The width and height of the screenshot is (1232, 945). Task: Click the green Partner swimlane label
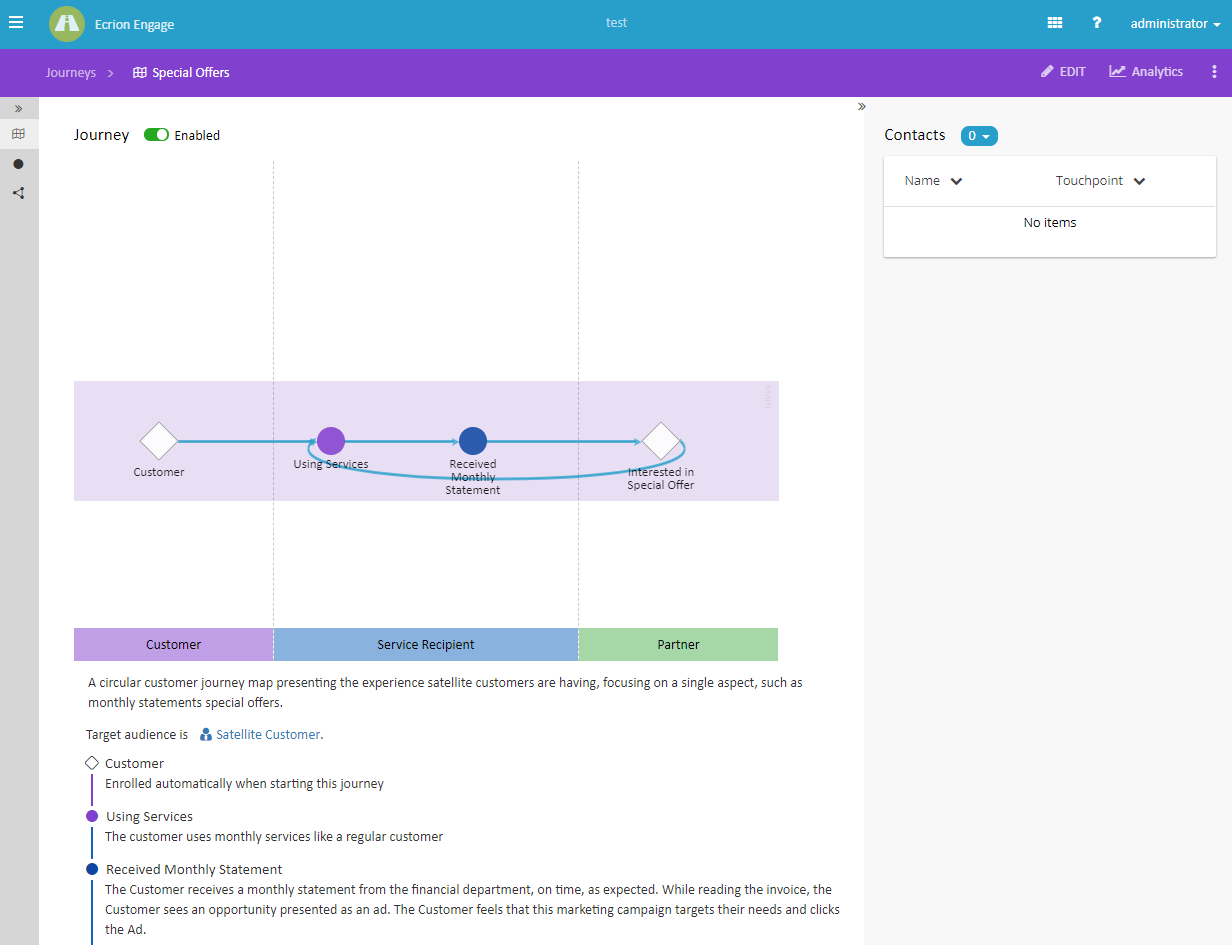pos(677,644)
